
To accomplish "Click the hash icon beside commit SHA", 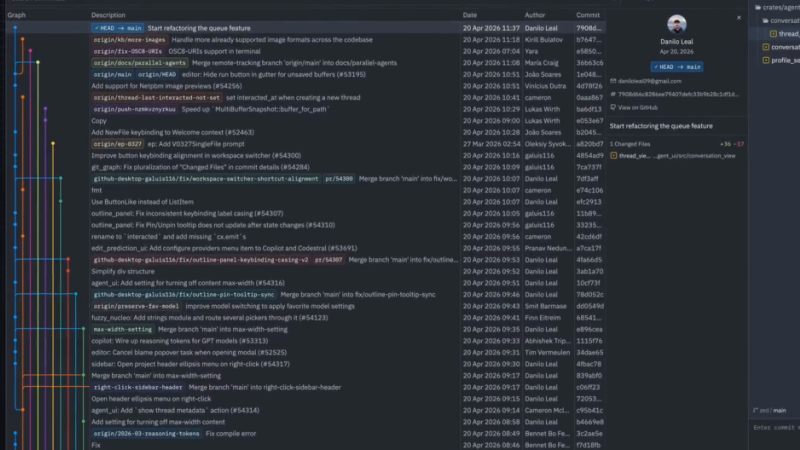I will pyautogui.click(x=613, y=94).
